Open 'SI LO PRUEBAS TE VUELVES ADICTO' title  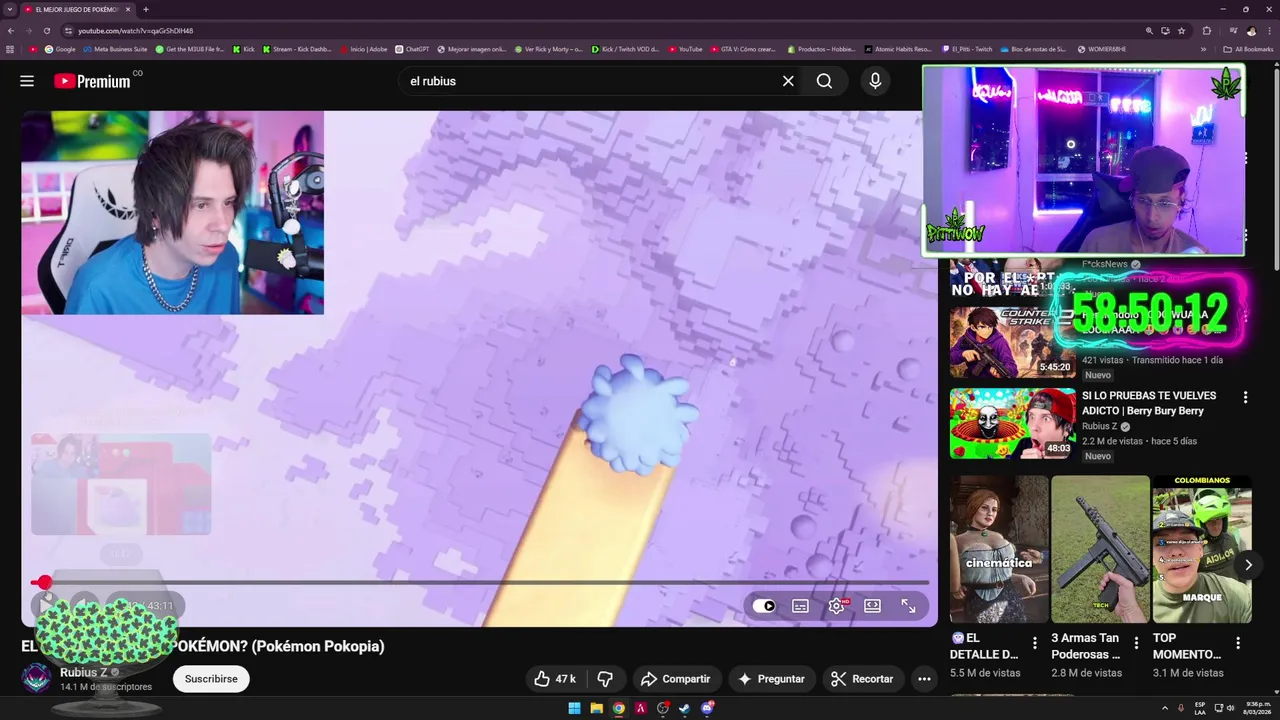click(1149, 403)
